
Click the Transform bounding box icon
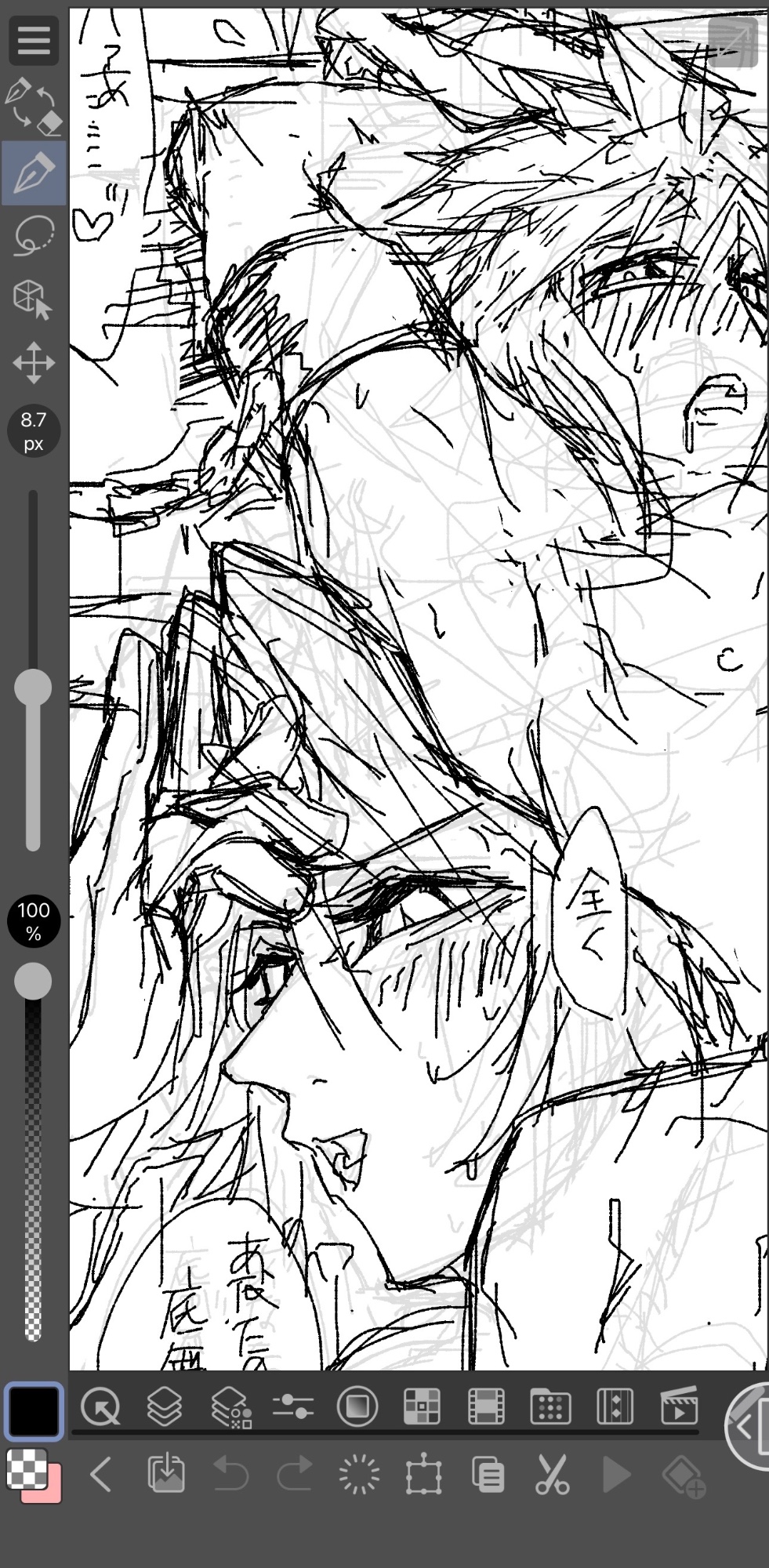tap(423, 1475)
